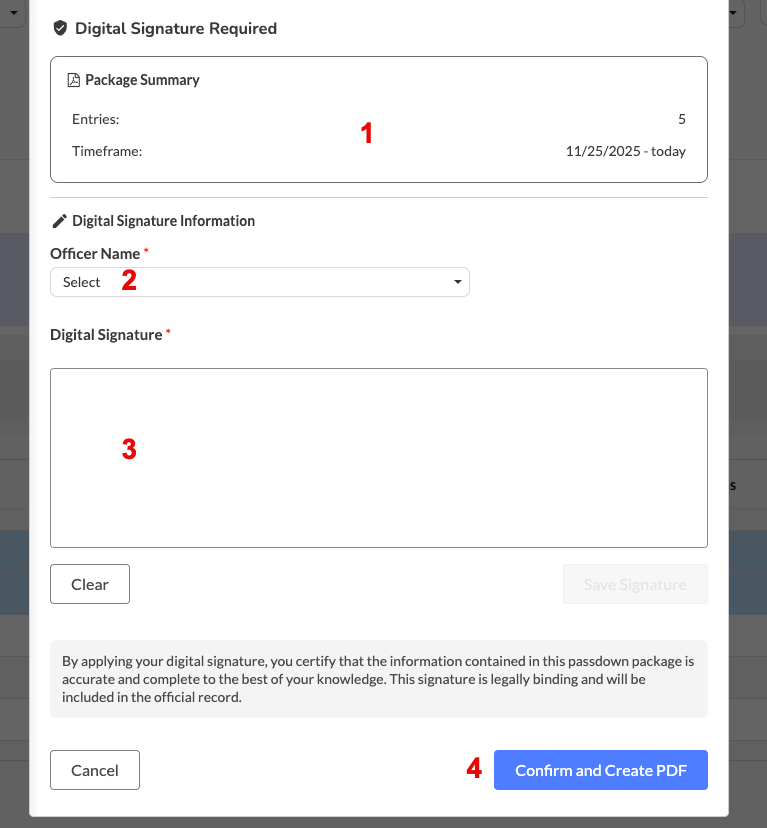Click inside the Digital Signature drawing box
This screenshot has height=828, width=767.
pyautogui.click(x=378, y=457)
